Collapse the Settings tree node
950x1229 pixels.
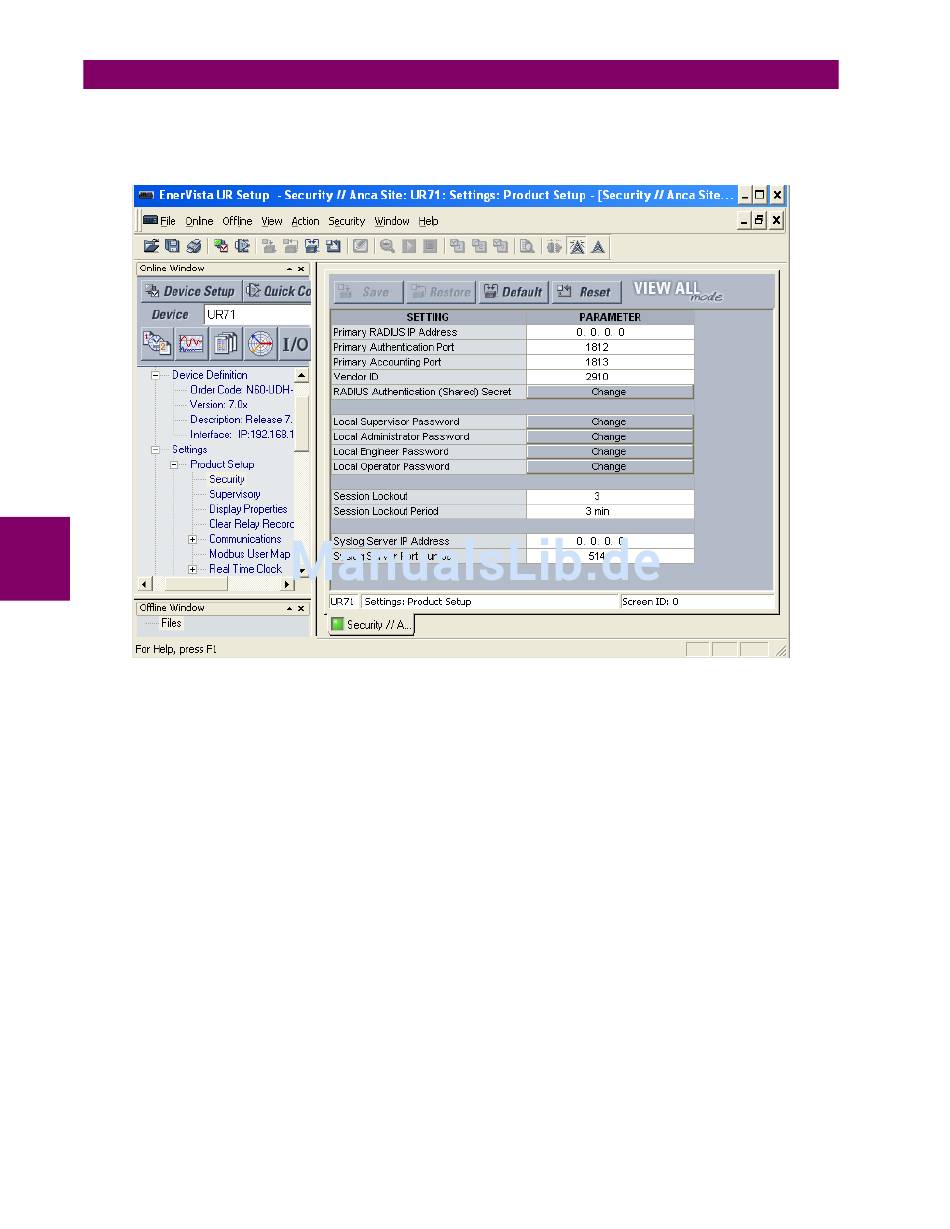click(x=156, y=450)
